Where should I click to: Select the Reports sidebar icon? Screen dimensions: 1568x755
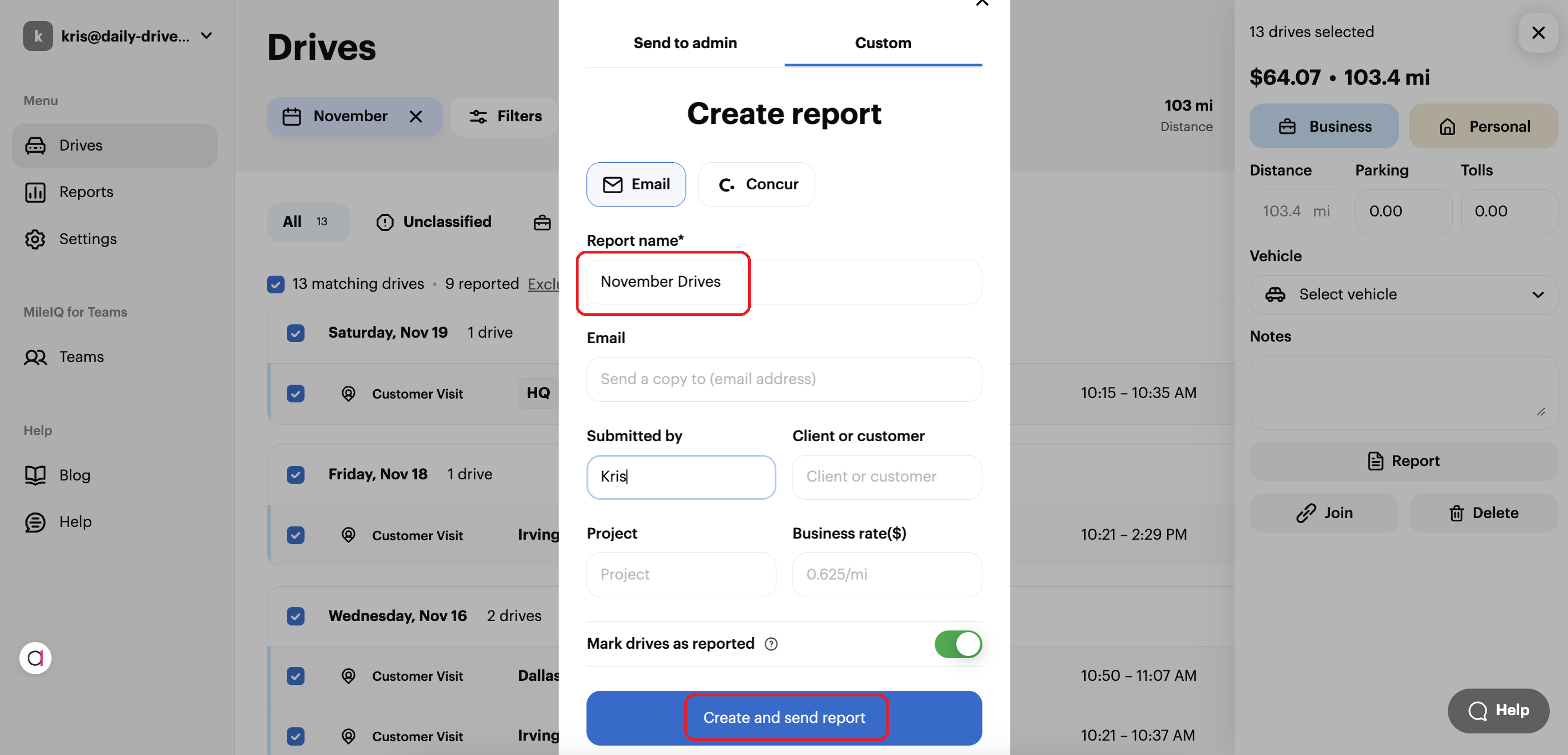(x=35, y=192)
